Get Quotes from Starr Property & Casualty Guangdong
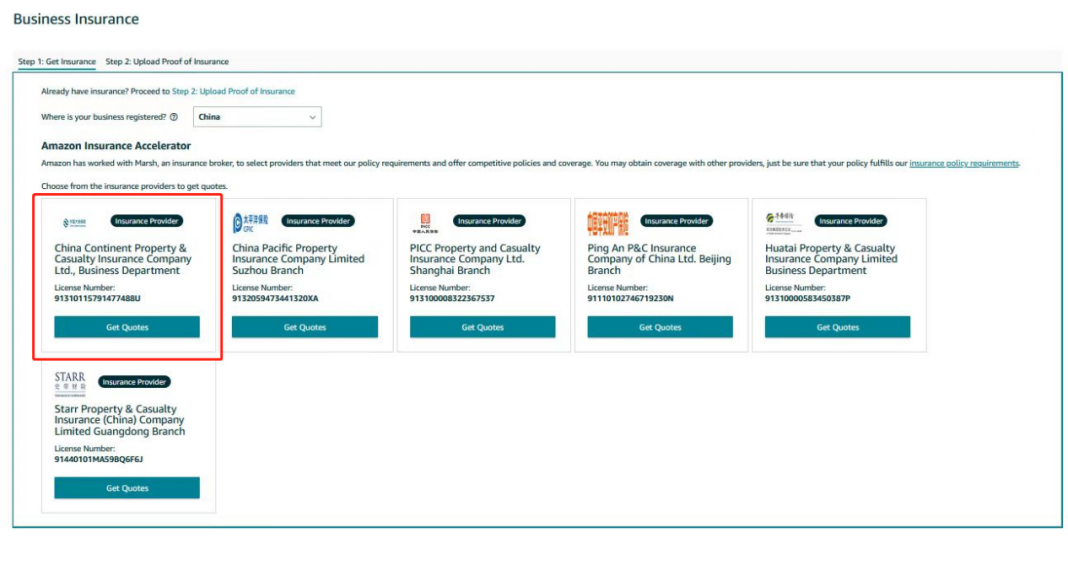Screen dimensions: 1068x576 click(127, 487)
